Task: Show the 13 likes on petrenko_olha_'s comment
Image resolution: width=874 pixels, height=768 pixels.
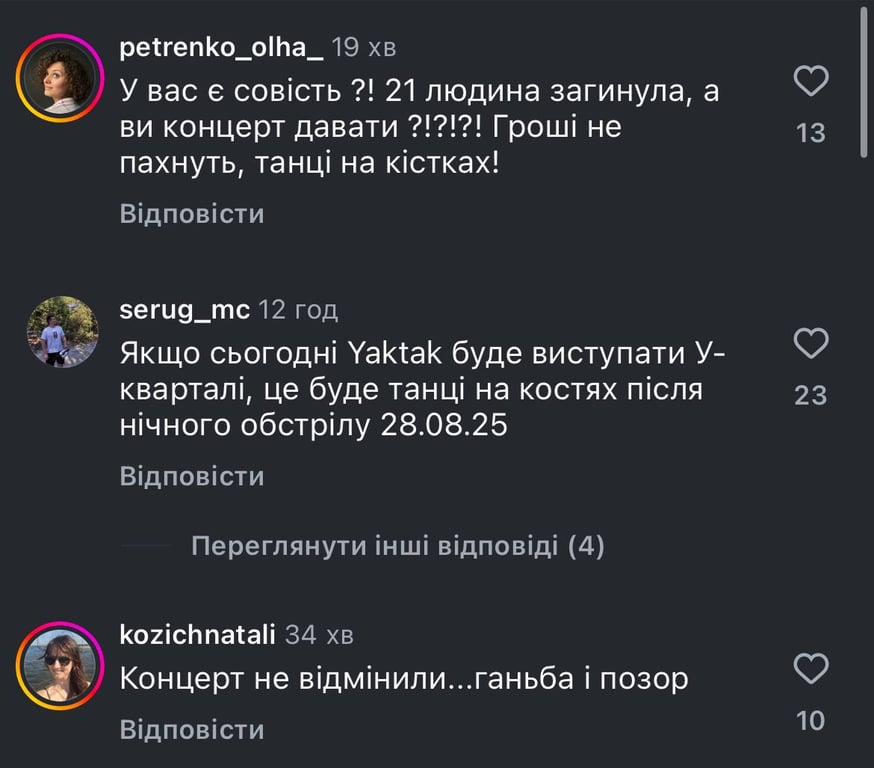Action: click(x=811, y=132)
